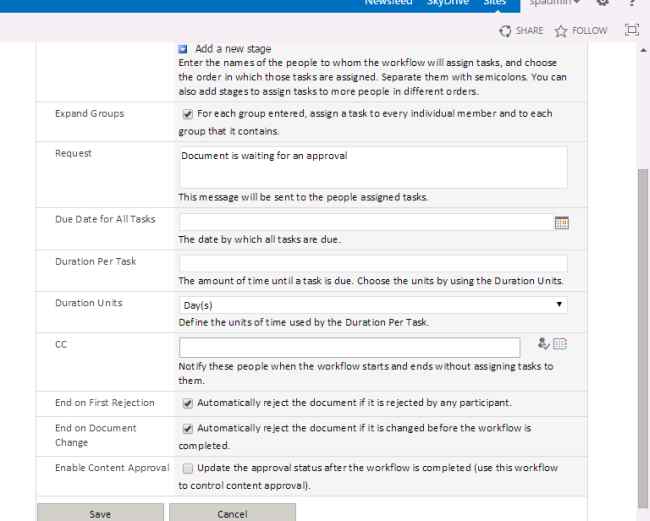Open the settings gear menu
Screen dimensions: 650x521
603,2
